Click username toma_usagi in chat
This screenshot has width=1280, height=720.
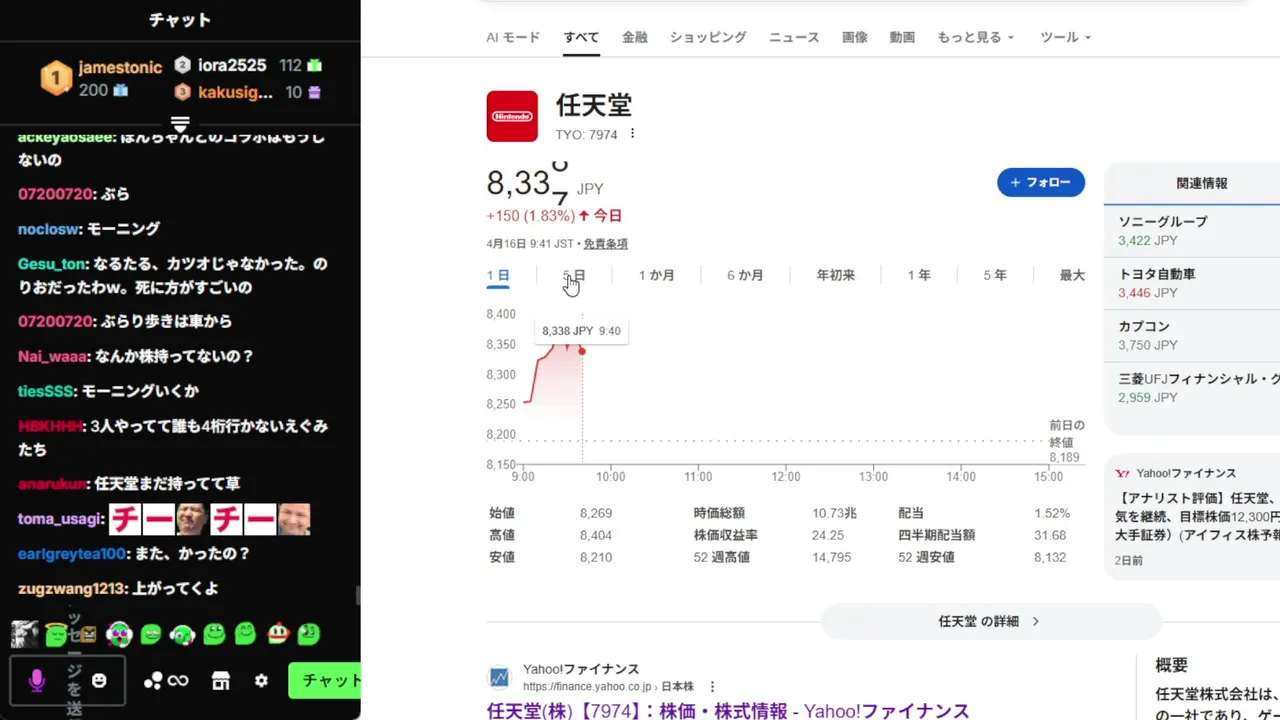60,519
